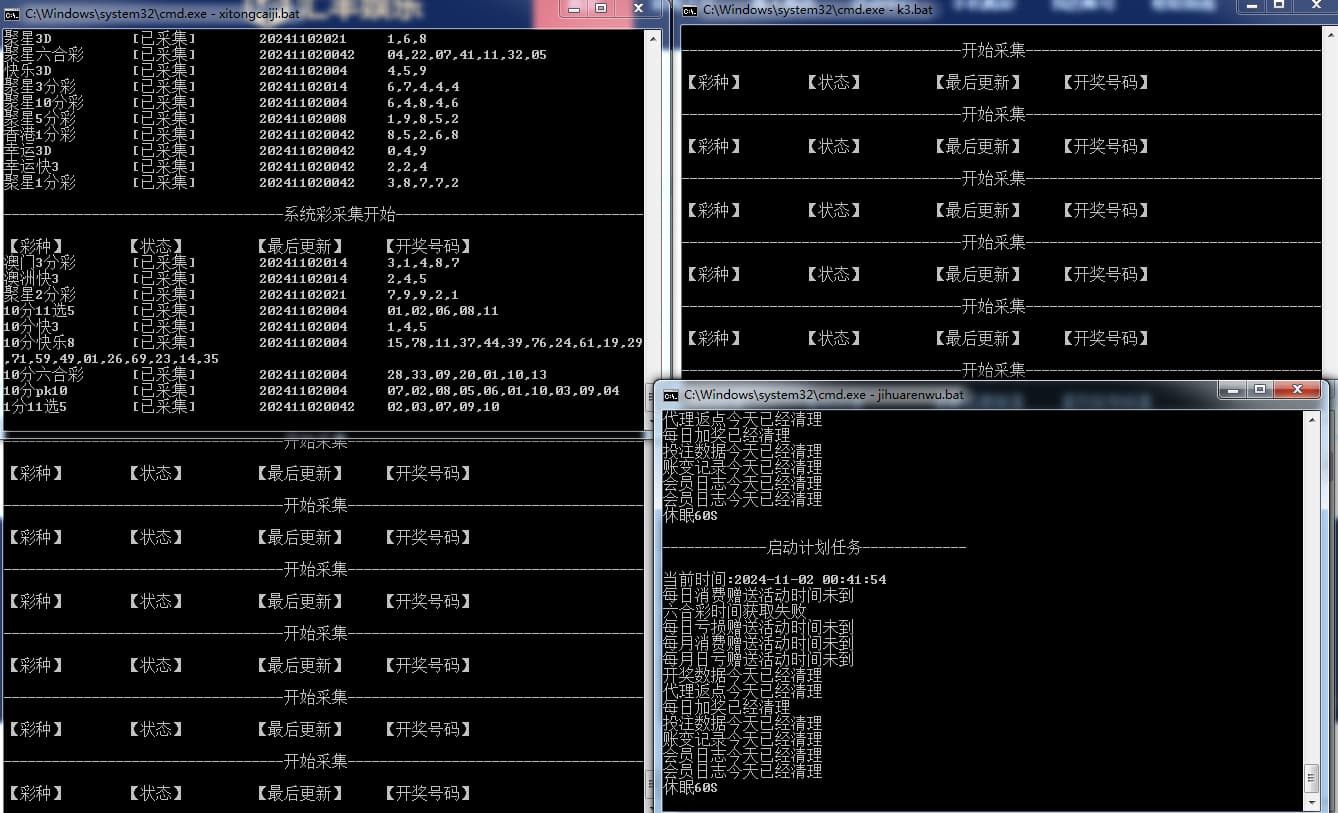Minimize the xitongcaiji.bat console window
Screen dimensions: 1338x813
tap(574, 9)
